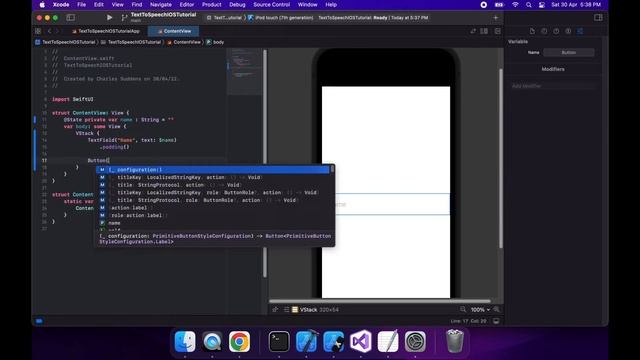Show the History inspector
The width and height of the screenshot is (640, 360).
[x=544, y=31]
